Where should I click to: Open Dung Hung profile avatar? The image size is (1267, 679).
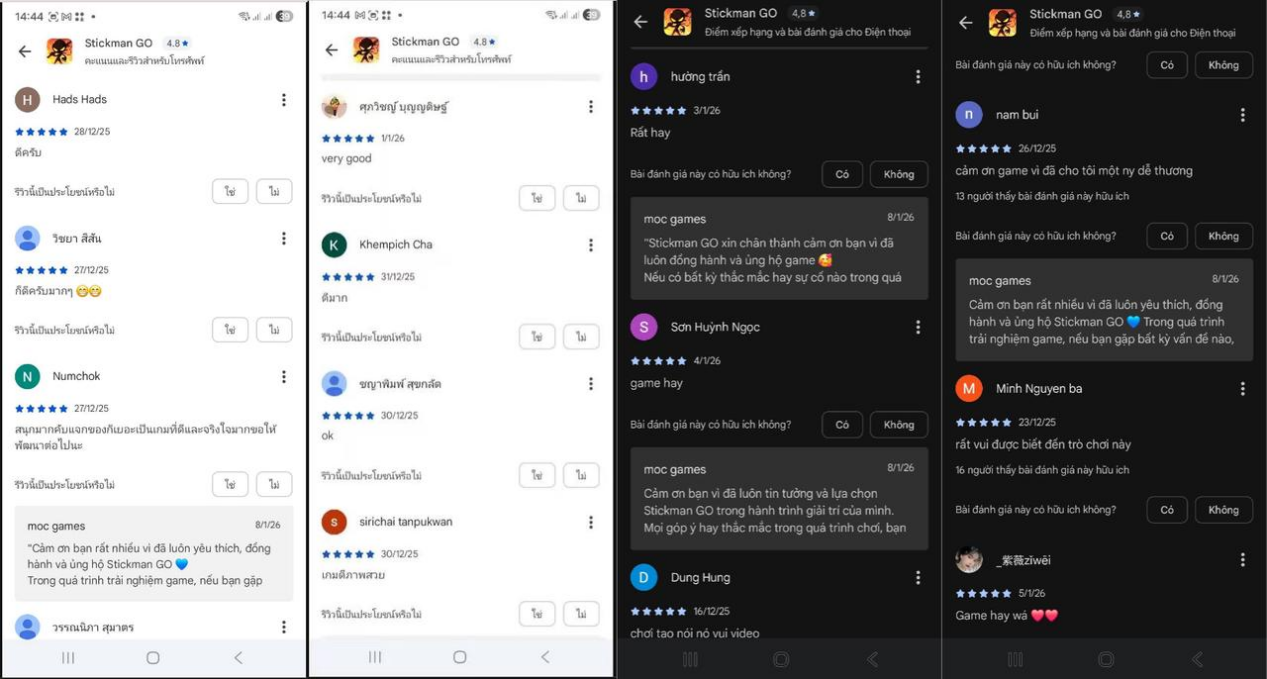point(644,578)
